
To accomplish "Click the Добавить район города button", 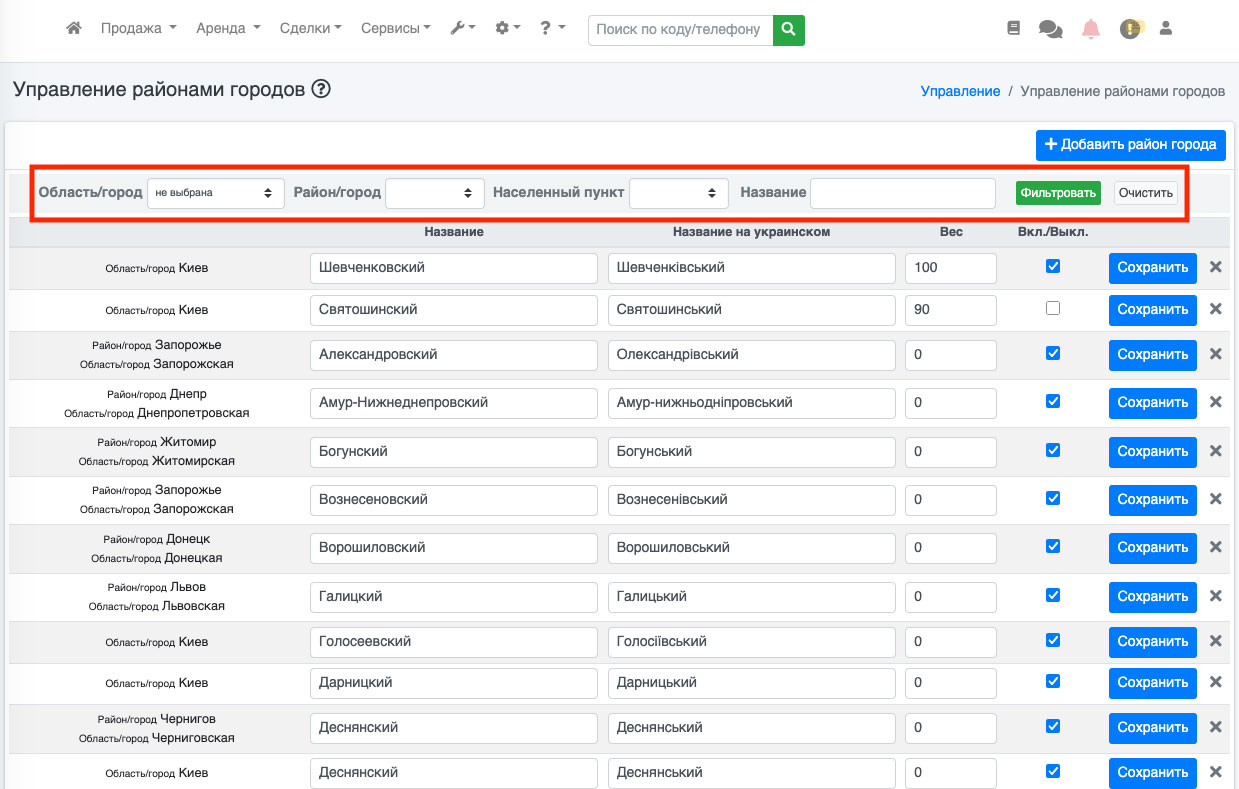I will (x=1130, y=145).
